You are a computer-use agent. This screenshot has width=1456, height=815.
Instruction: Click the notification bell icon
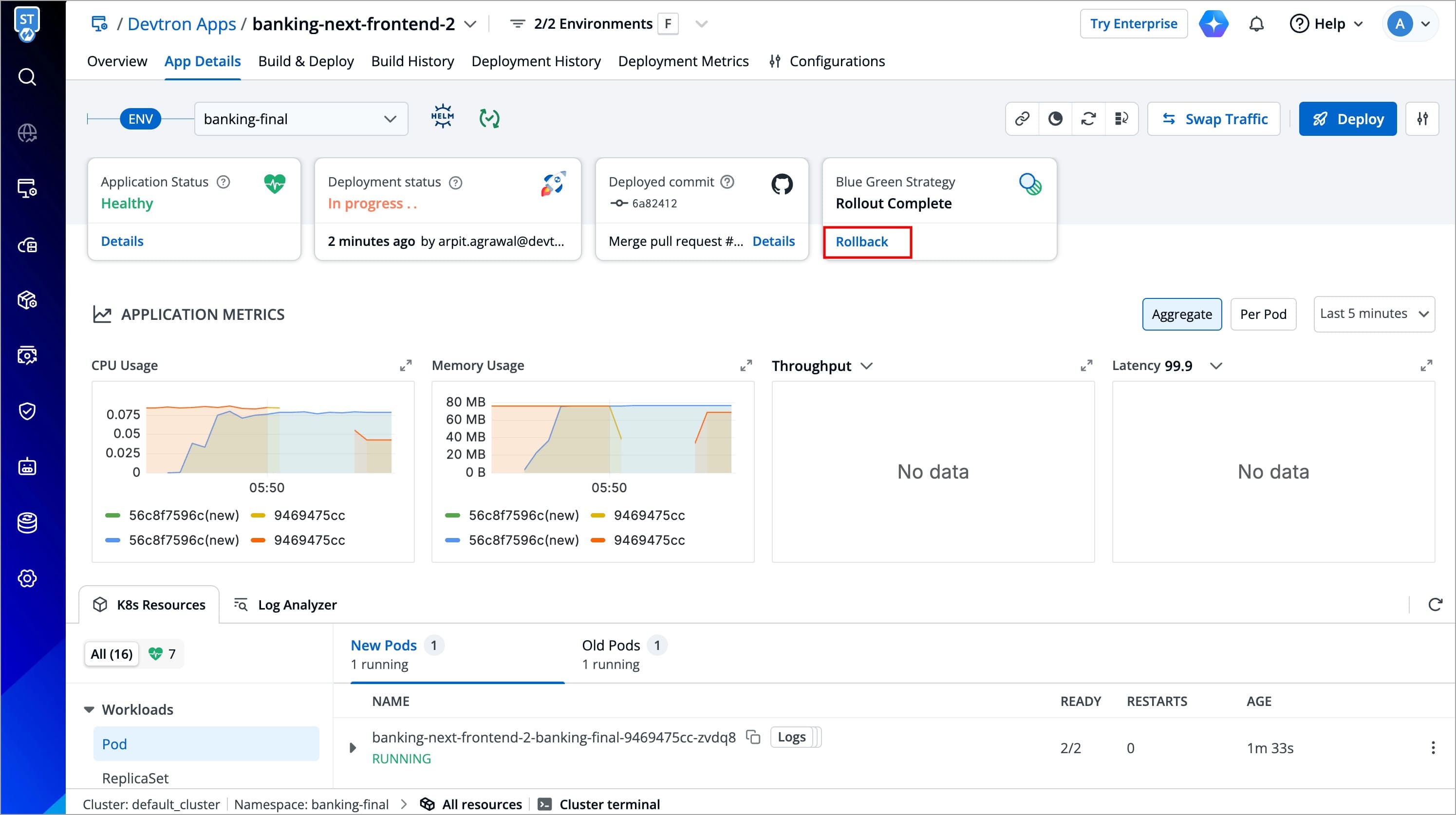point(1256,24)
